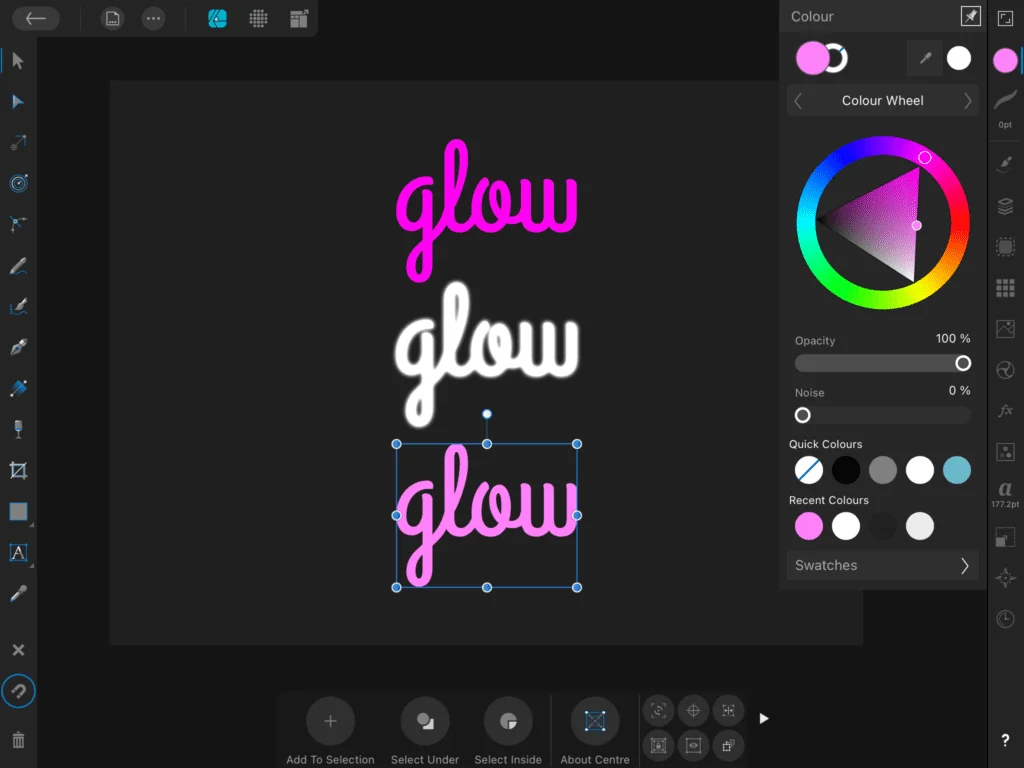Open the History studio panel

click(1004, 619)
